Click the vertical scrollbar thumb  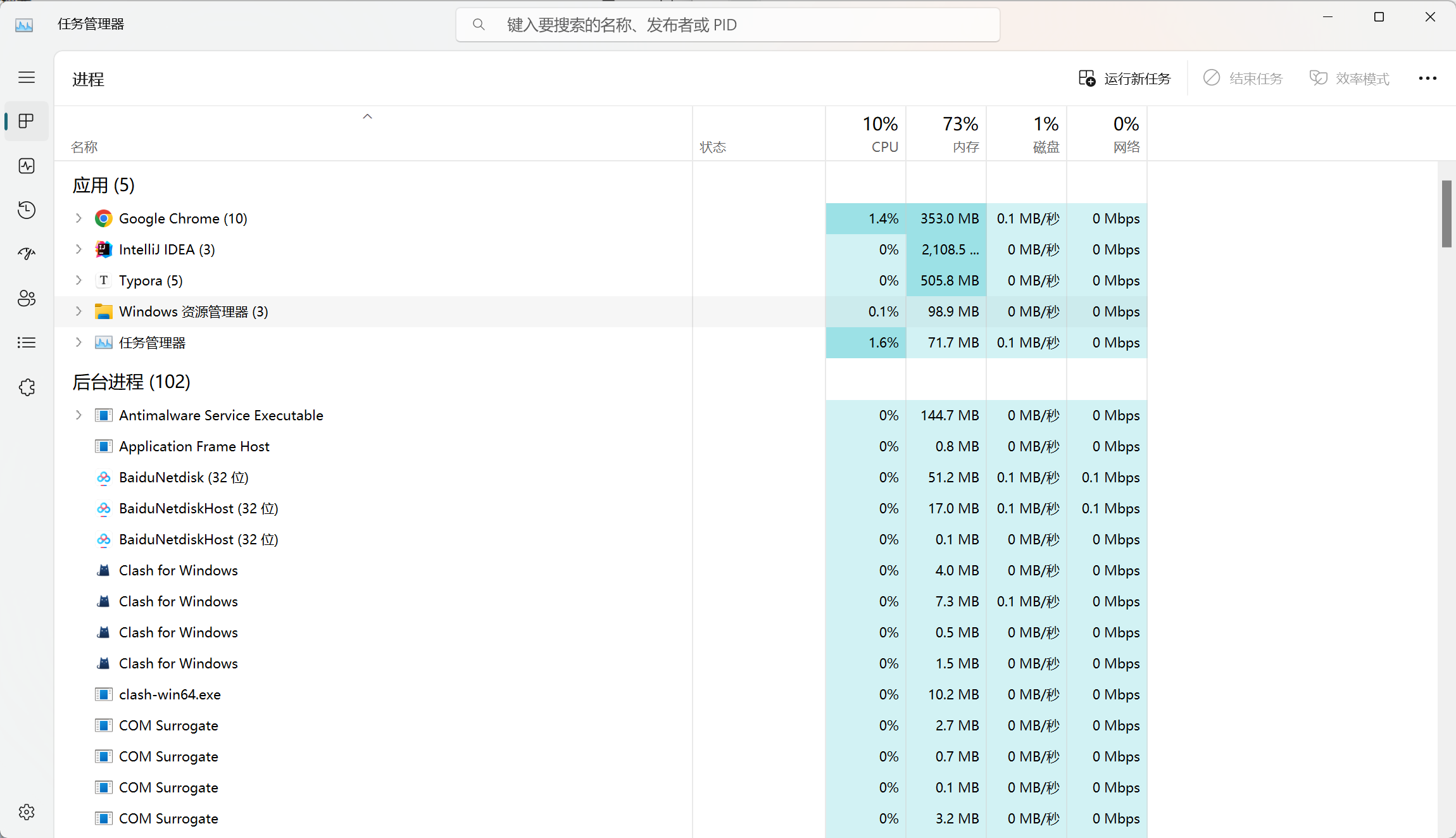click(x=1447, y=214)
